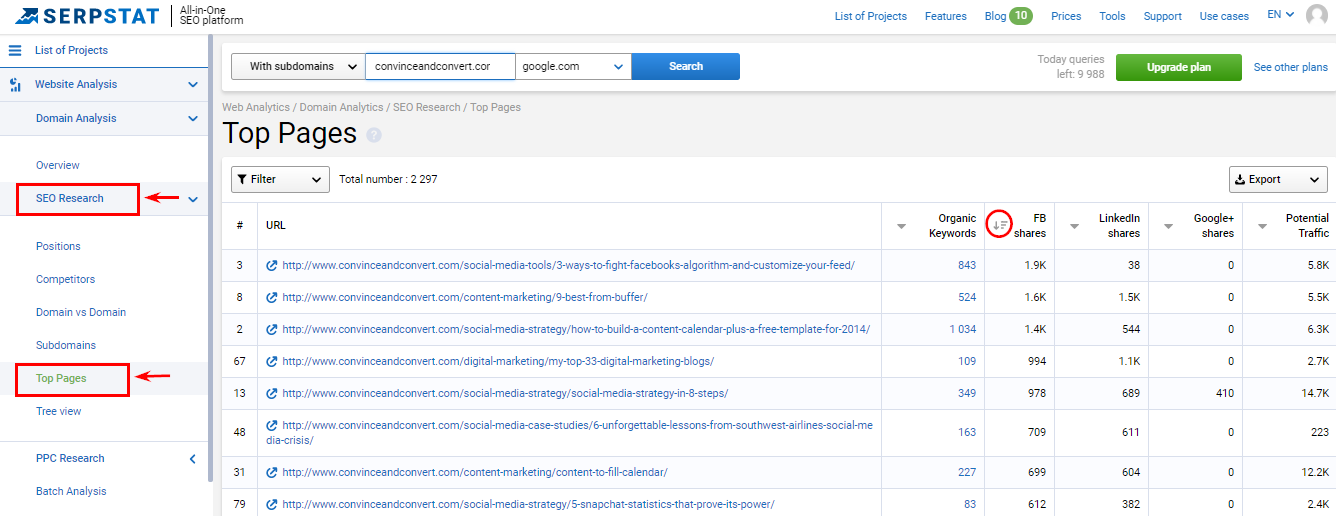Open the google.com search engine dropdown
The image size is (1336, 516).
coord(573,67)
